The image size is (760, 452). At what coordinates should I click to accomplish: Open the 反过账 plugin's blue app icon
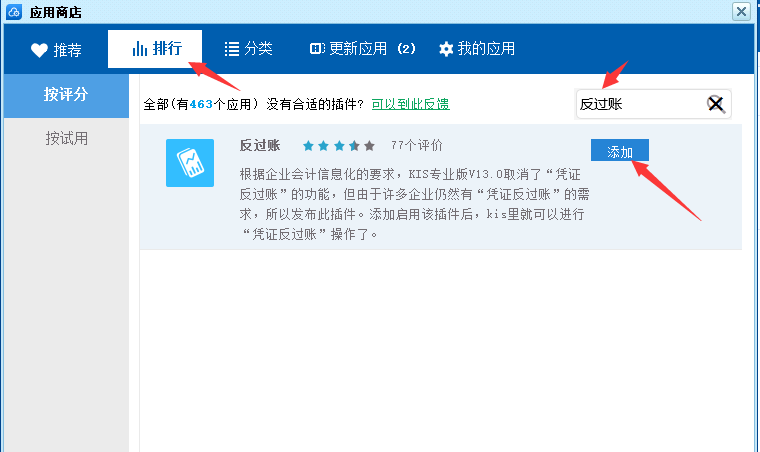[190, 163]
